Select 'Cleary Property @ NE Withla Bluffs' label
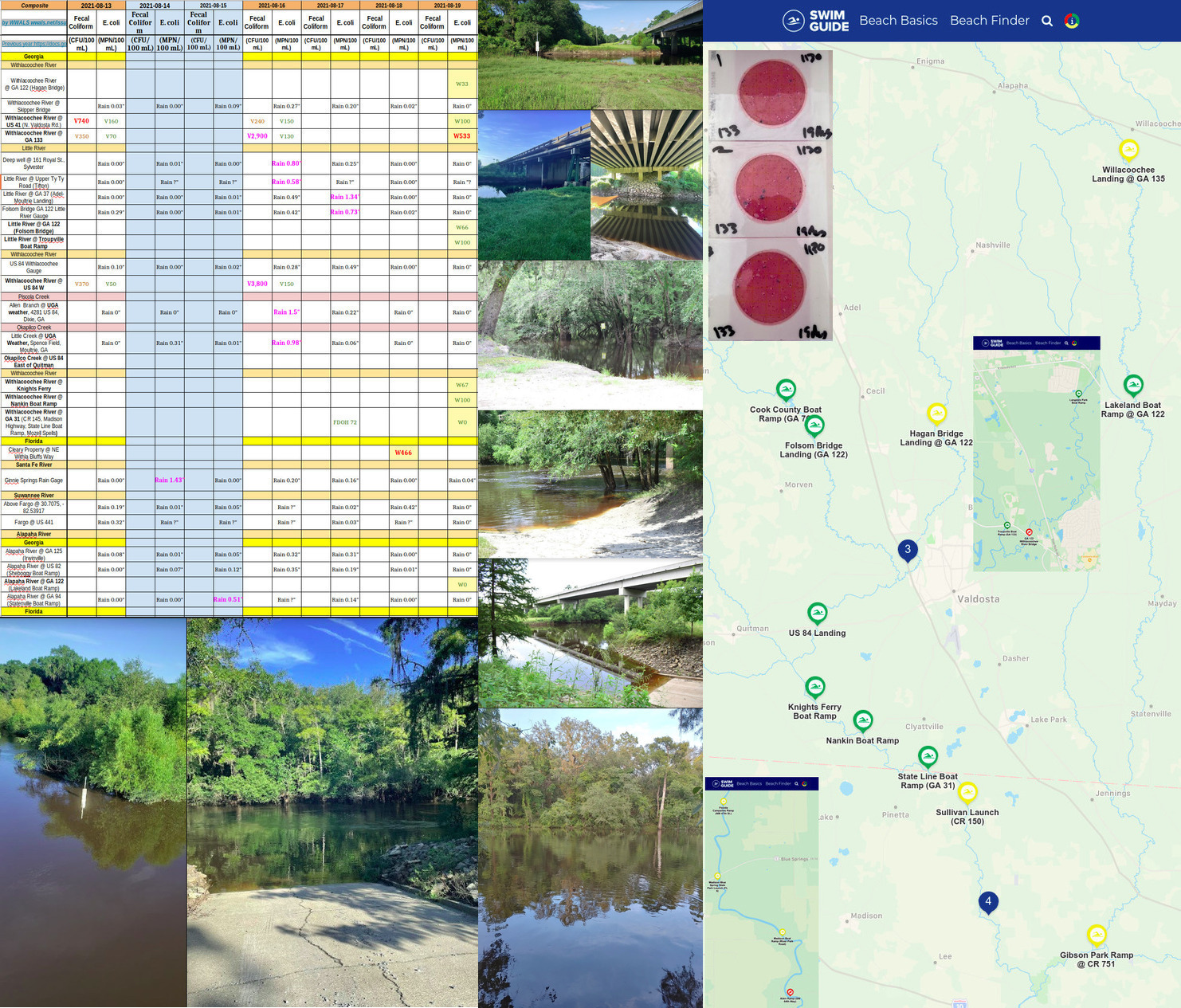The image size is (1181, 1008). point(33,453)
